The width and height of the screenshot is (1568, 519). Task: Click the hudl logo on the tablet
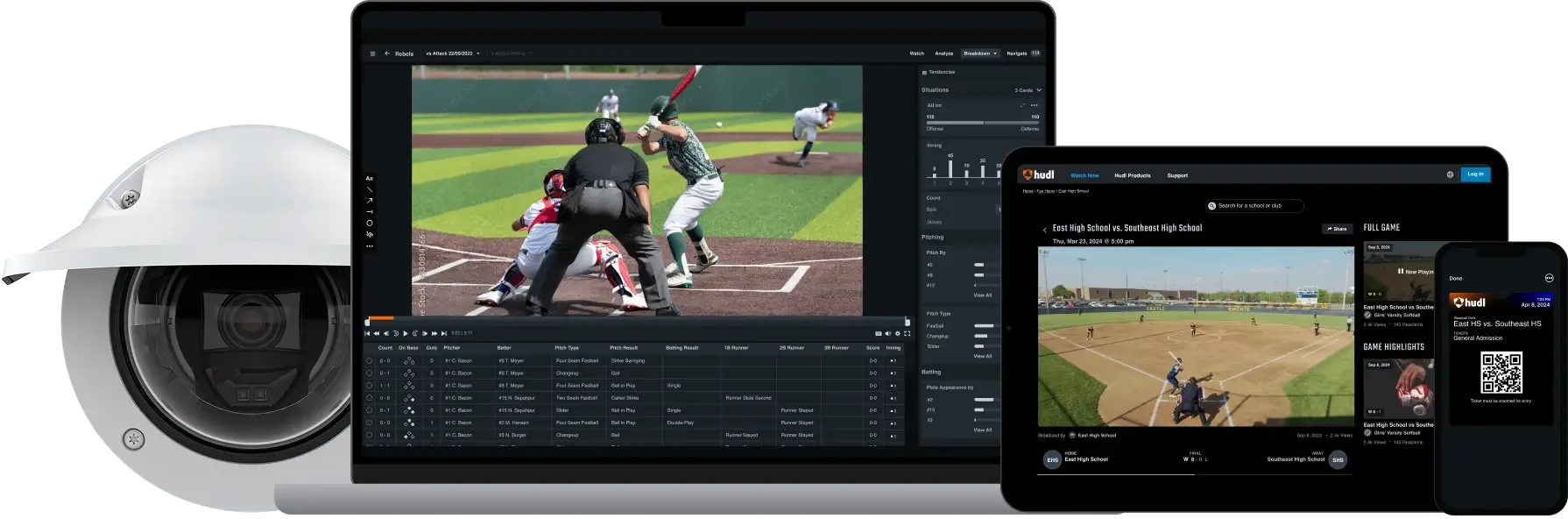[1039, 174]
